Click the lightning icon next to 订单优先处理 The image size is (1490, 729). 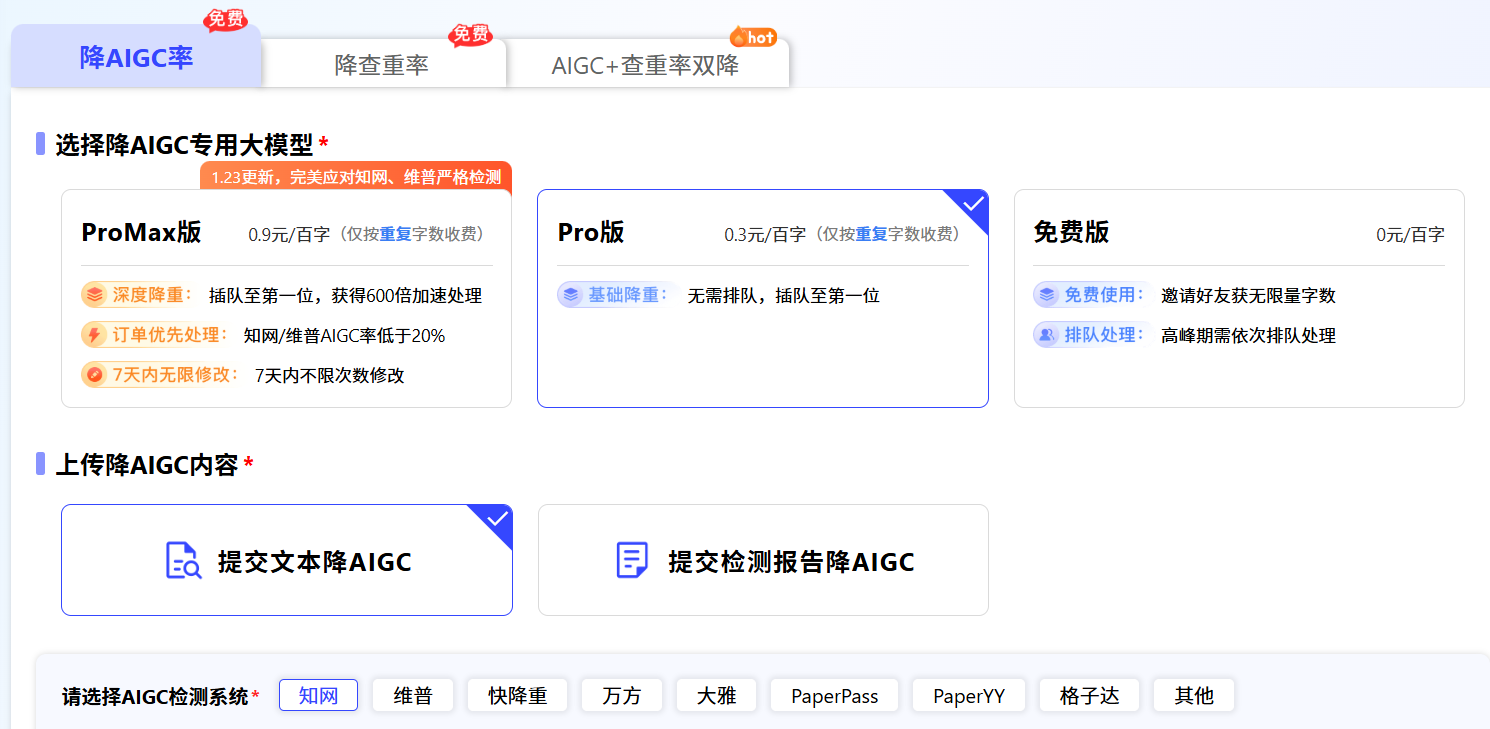pyautogui.click(x=94, y=335)
